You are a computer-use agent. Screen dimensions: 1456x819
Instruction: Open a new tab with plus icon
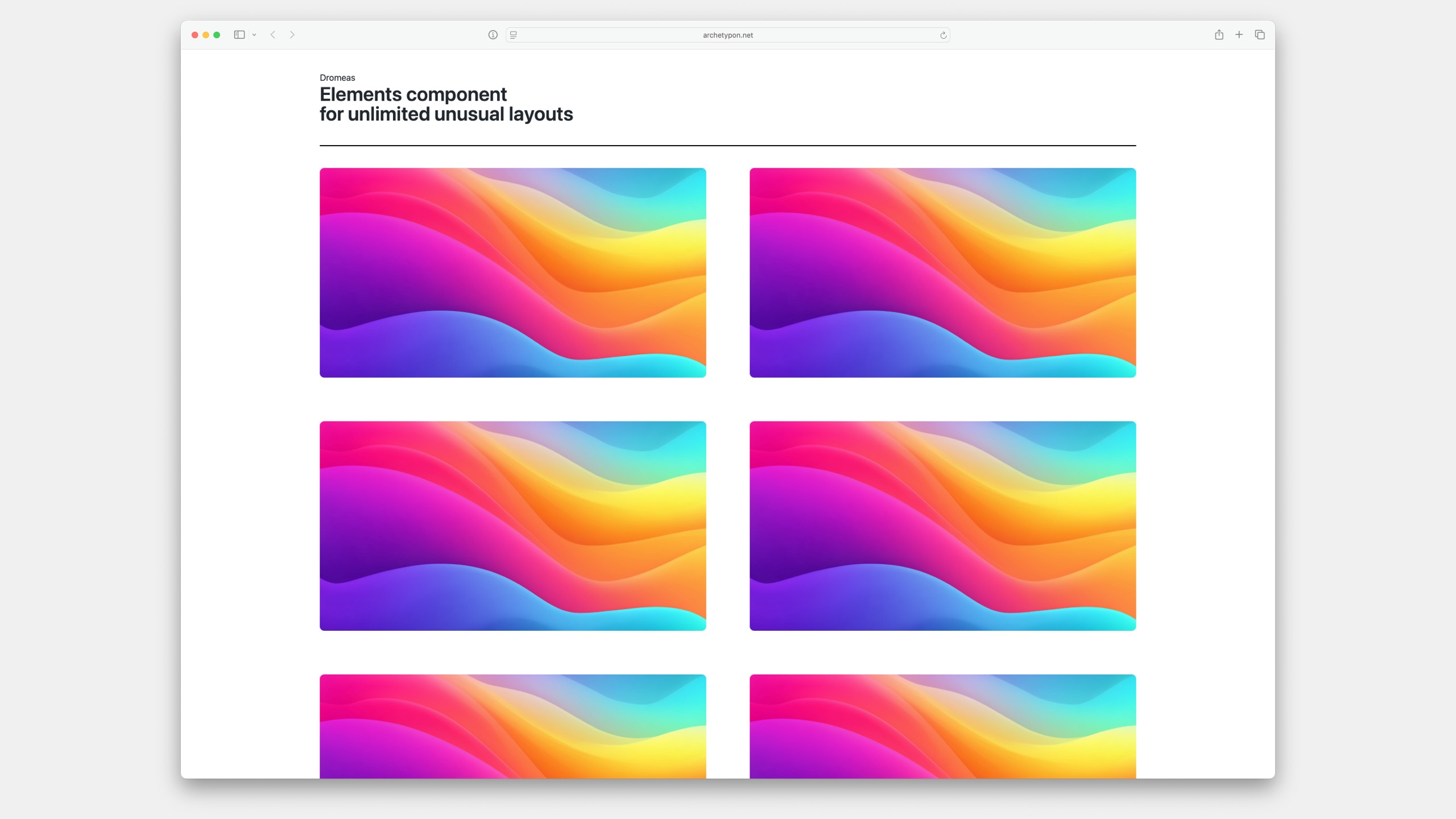[1239, 35]
